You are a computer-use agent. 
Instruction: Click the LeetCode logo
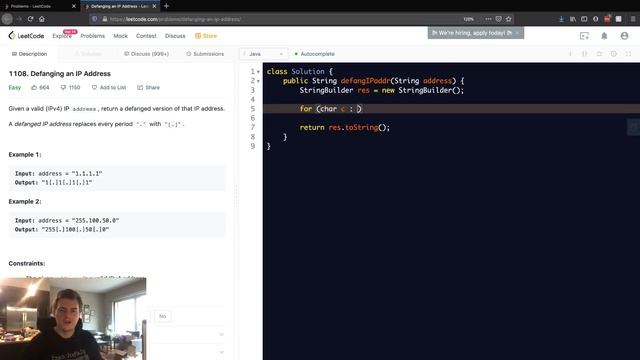point(26,36)
